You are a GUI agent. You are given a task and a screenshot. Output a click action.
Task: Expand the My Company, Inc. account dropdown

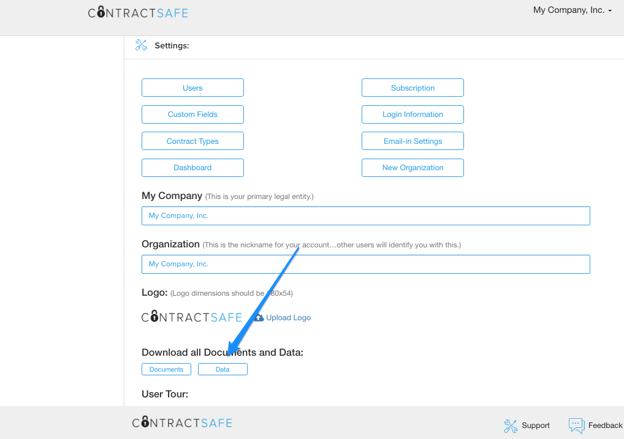pos(572,10)
